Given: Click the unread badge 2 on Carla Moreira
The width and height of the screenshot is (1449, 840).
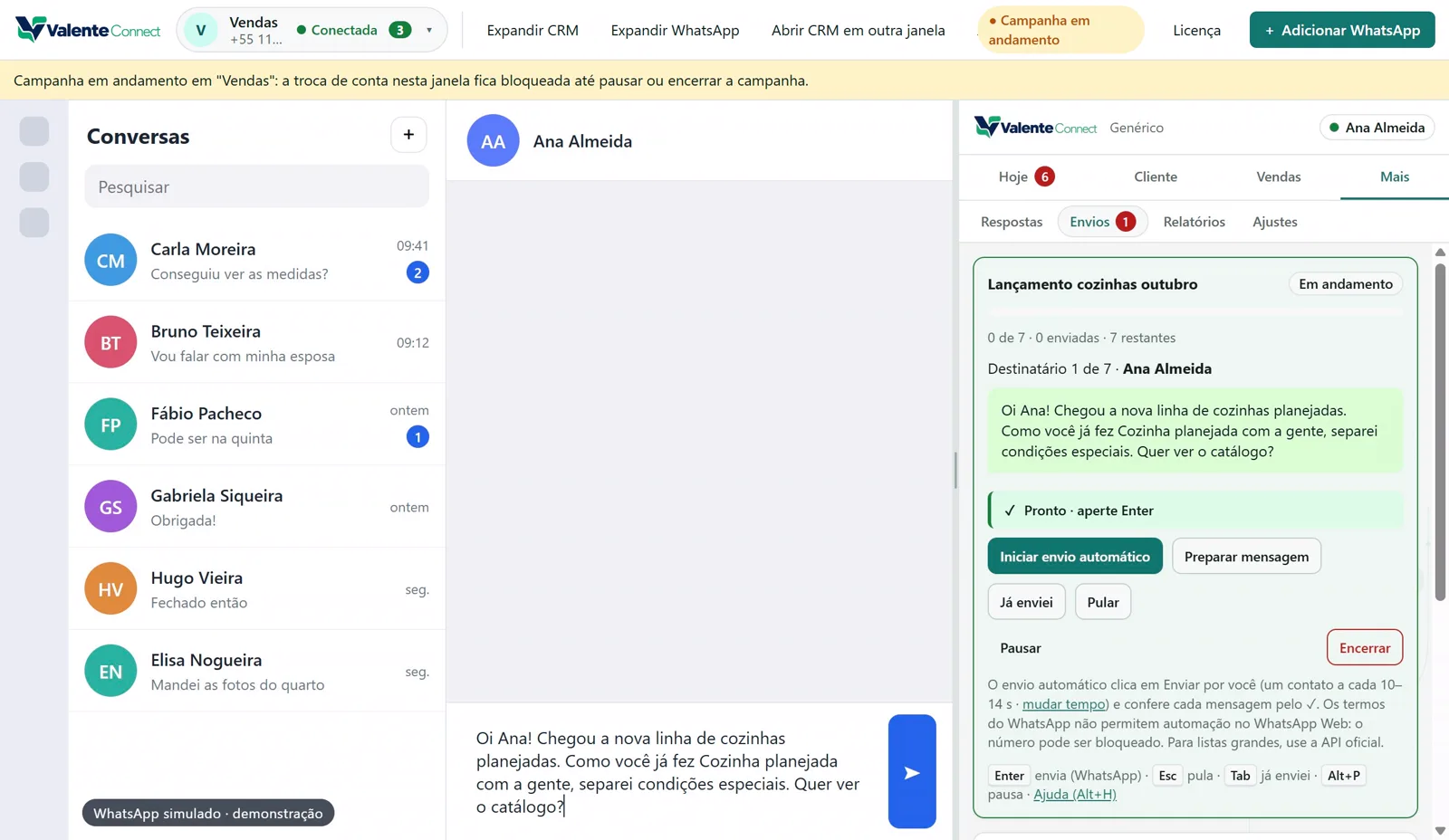Looking at the screenshot, I should (x=417, y=272).
